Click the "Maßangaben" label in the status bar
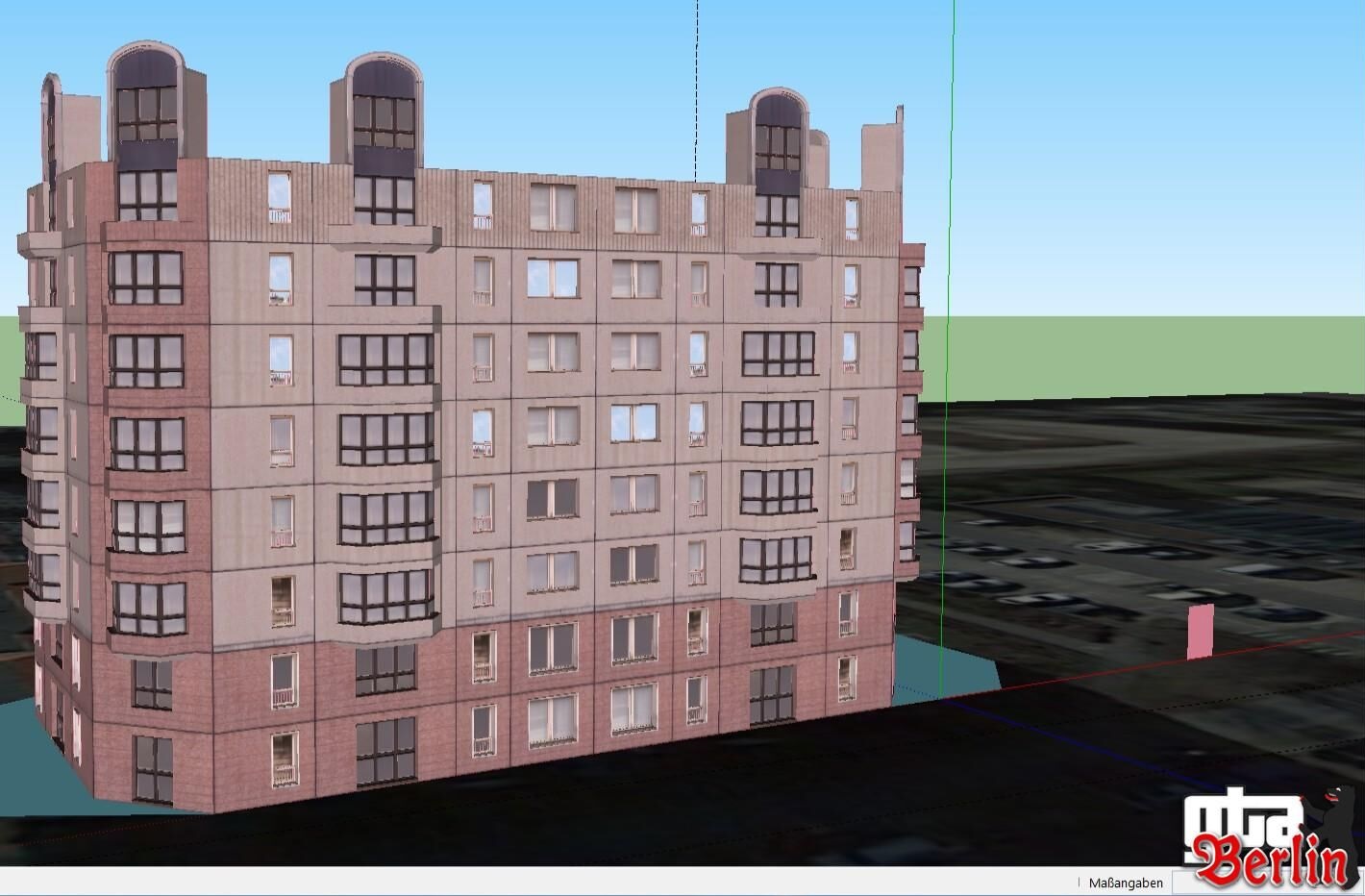Screen dimensions: 1365x896 click(1126, 883)
